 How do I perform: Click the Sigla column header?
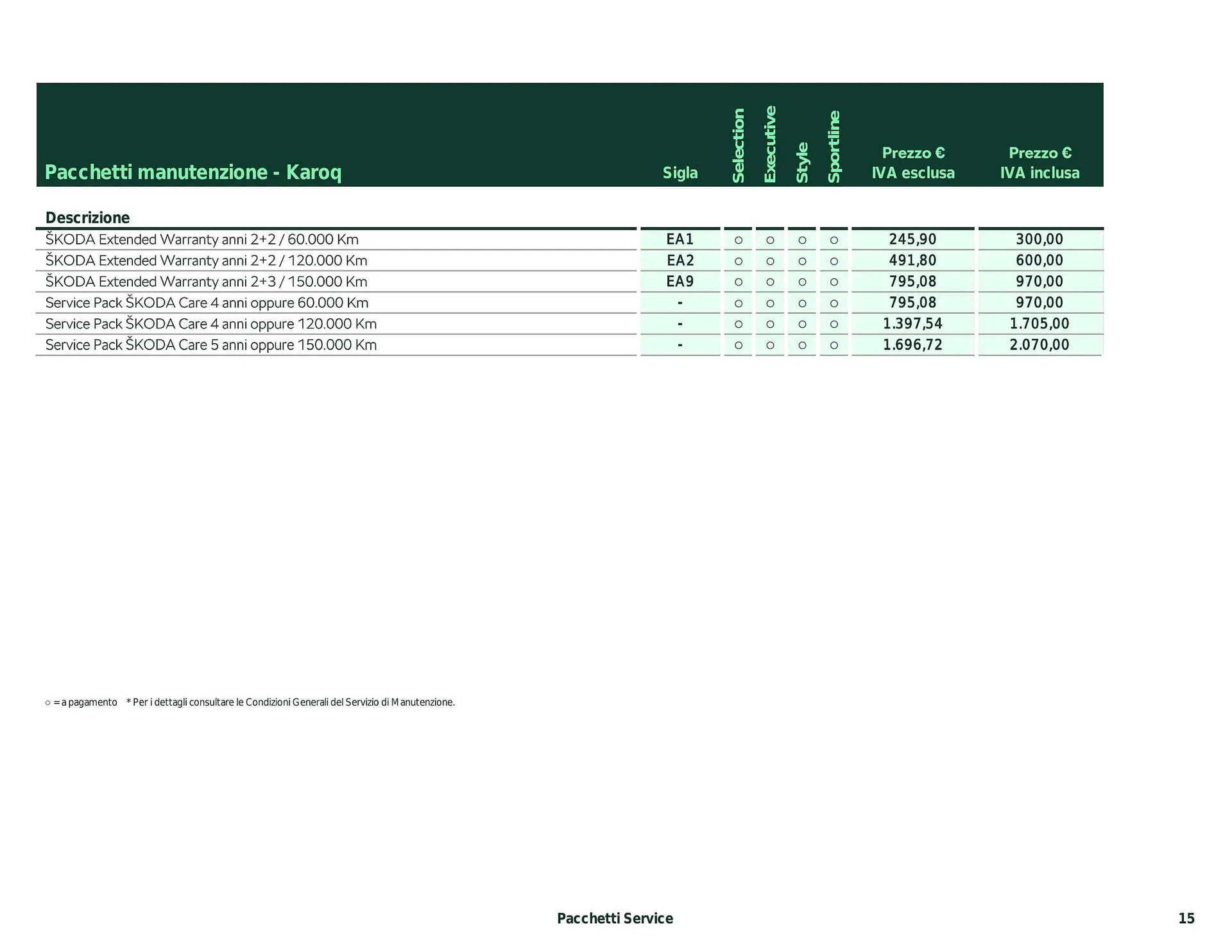(680, 173)
